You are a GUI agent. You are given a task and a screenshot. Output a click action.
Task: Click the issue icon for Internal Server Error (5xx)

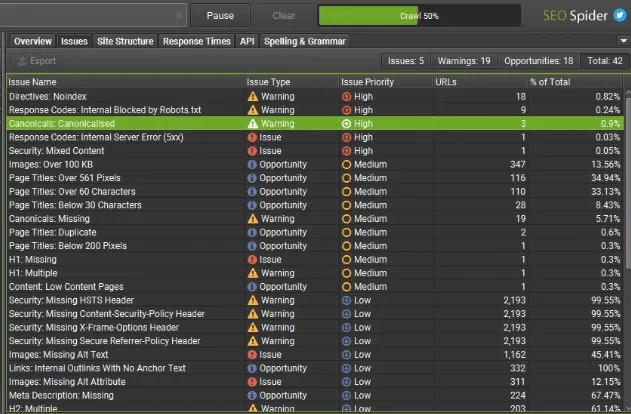(252, 137)
